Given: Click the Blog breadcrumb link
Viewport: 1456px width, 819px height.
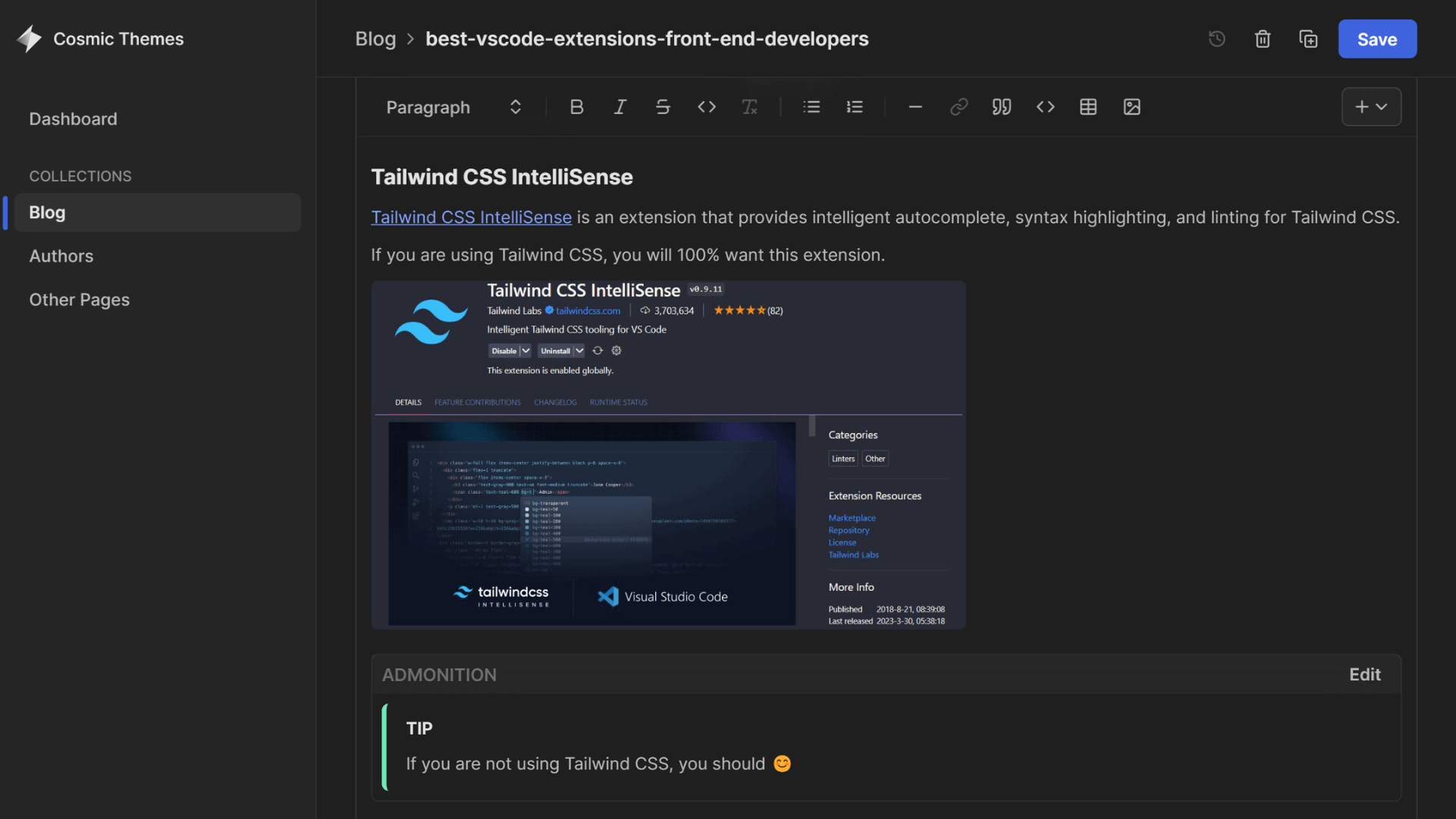Looking at the screenshot, I should 375,39.
